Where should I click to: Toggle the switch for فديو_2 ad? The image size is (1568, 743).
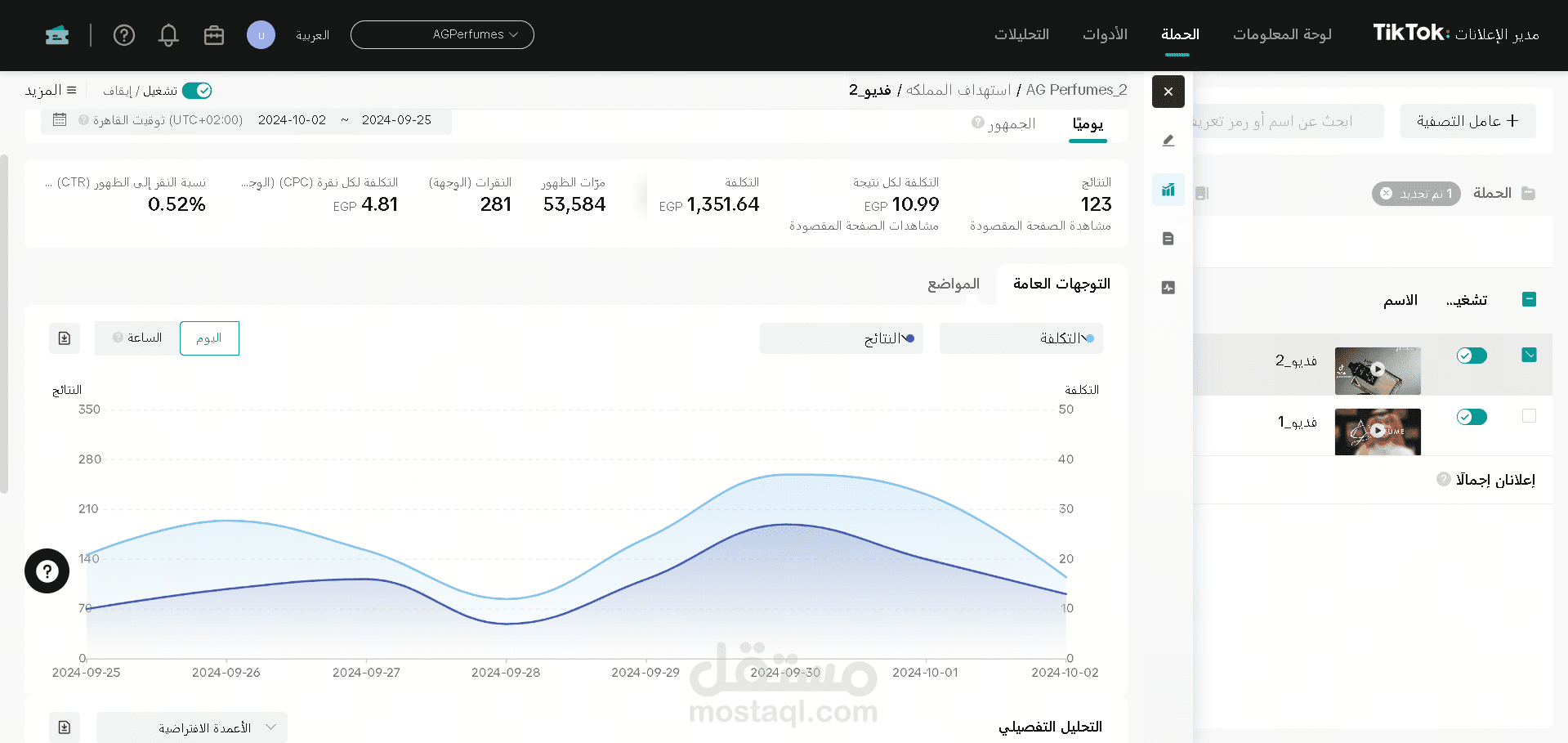click(x=1472, y=356)
